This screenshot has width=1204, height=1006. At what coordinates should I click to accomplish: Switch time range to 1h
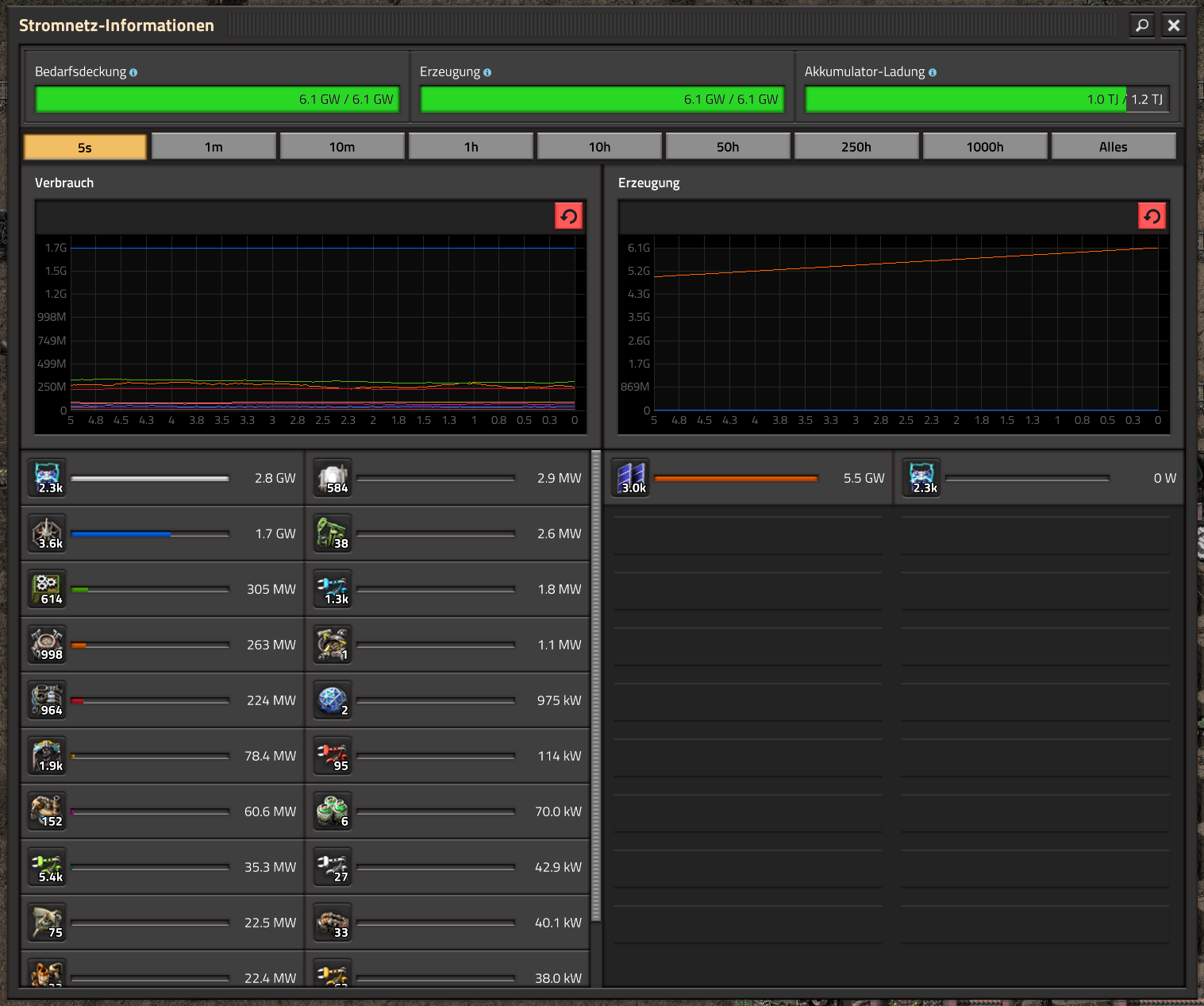(x=471, y=147)
